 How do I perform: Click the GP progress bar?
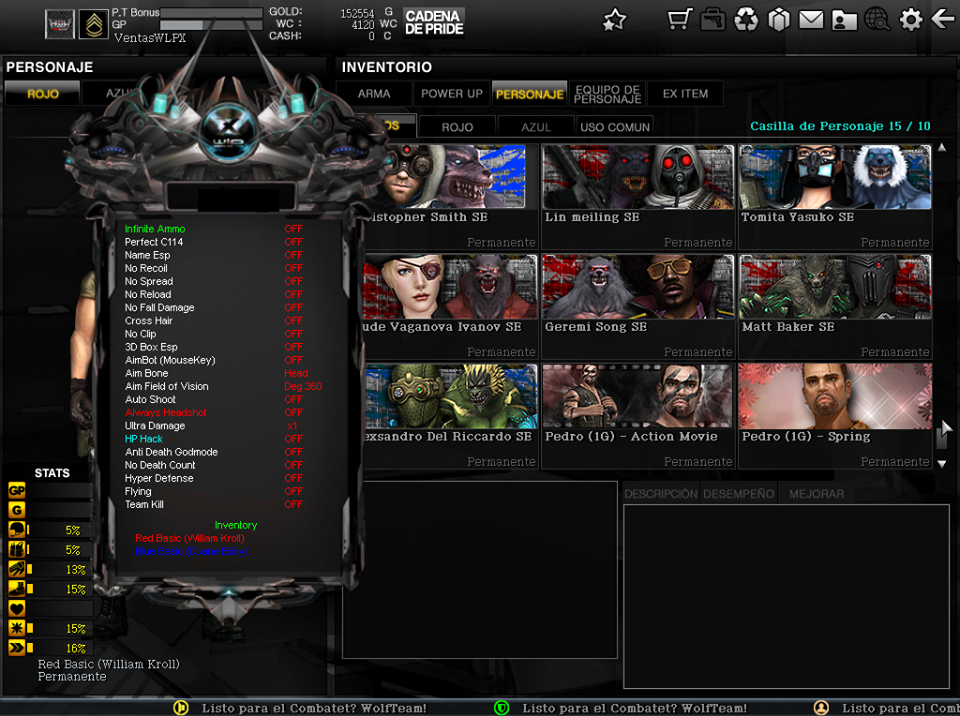211,25
